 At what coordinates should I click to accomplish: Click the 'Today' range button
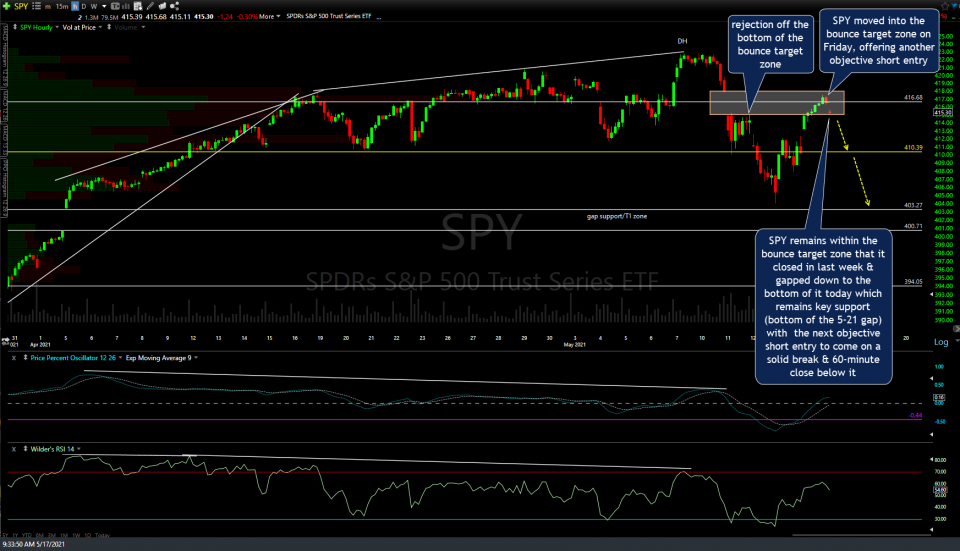tap(102, 535)
